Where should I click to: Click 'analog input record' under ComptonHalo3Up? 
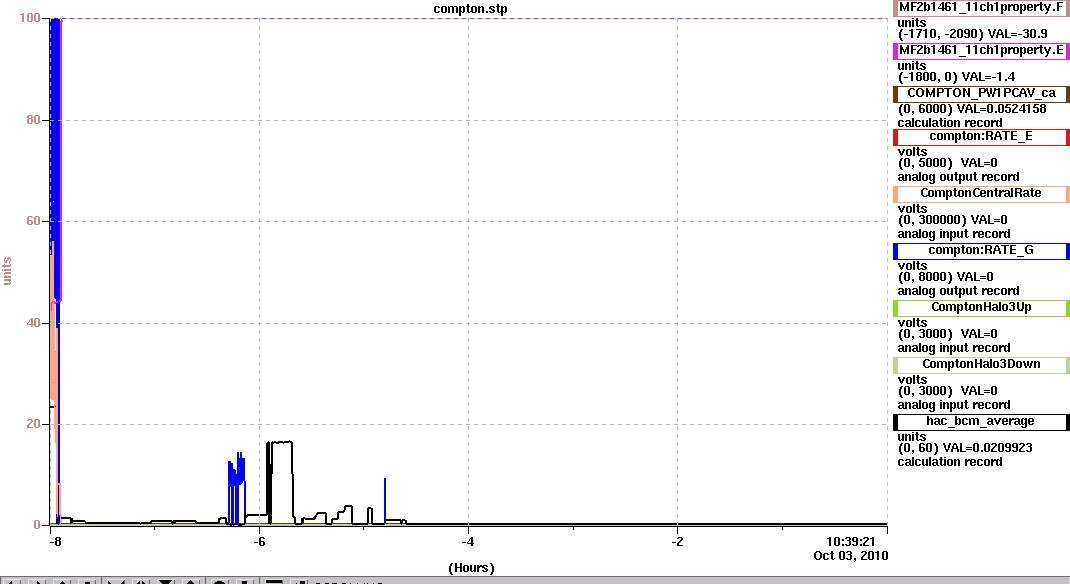(x=953, y=348)
